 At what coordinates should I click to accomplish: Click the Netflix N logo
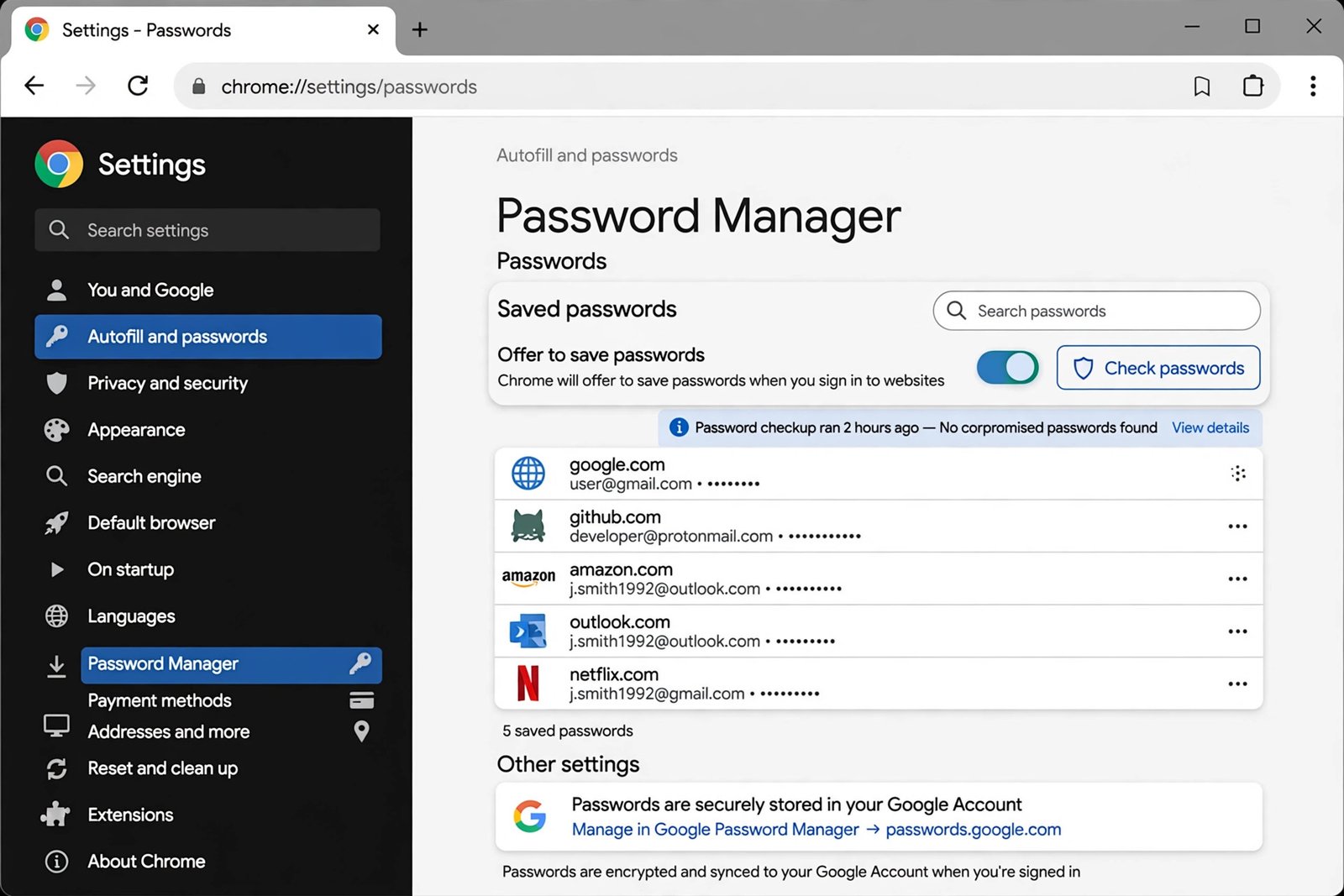point(528,684)
